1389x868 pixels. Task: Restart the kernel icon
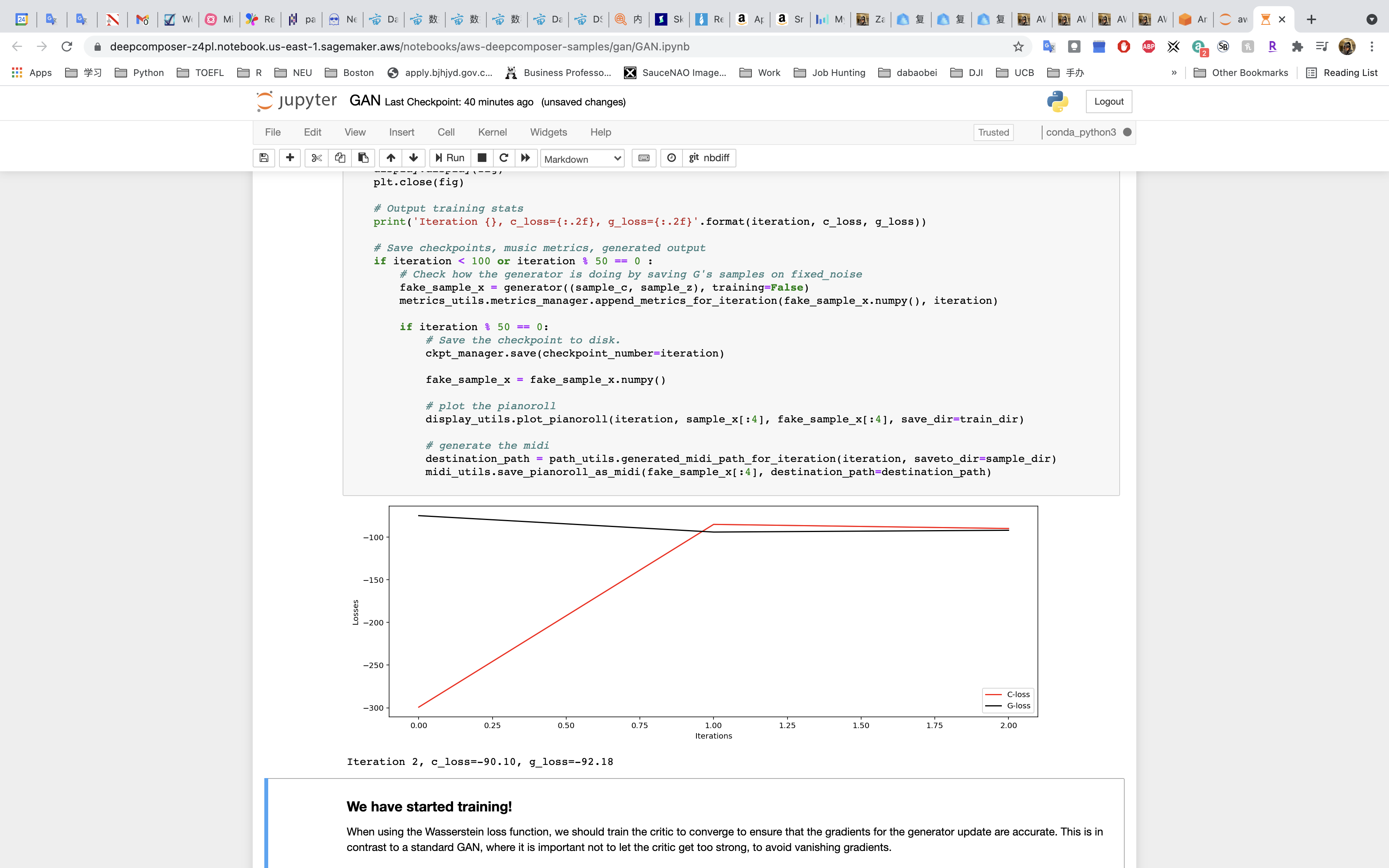pyautogui.click(x=503, y=158)
